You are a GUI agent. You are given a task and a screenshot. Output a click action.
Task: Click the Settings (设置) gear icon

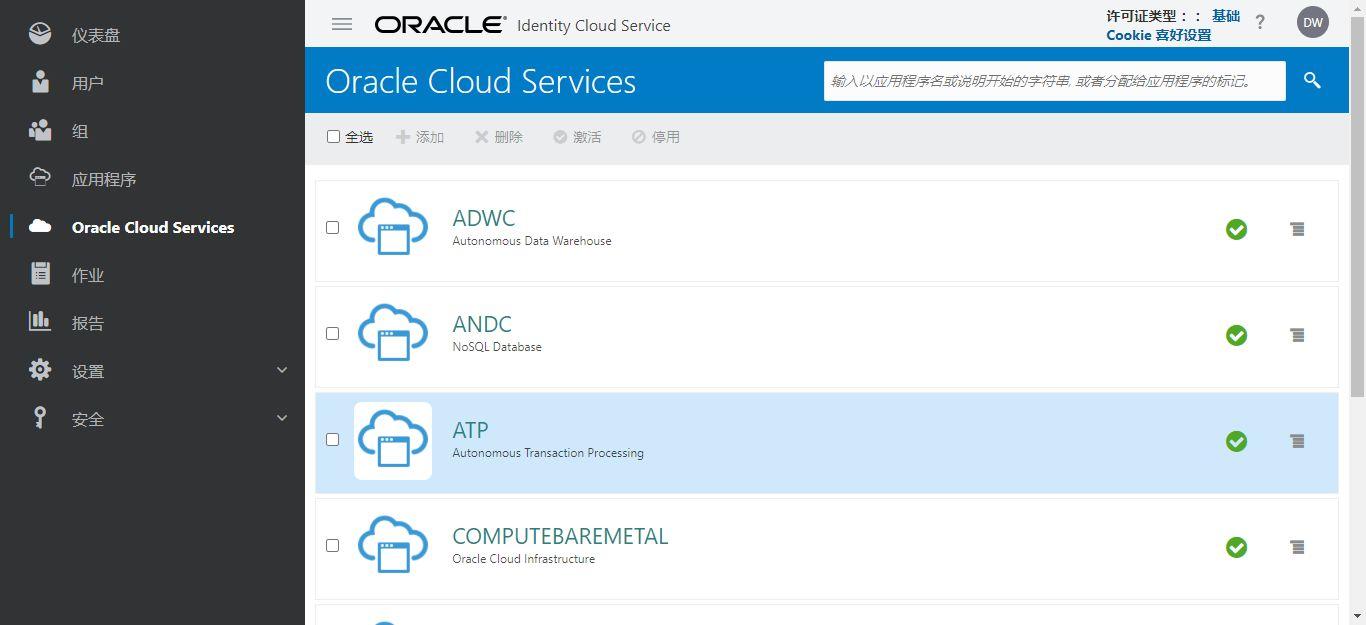point(40,370)
